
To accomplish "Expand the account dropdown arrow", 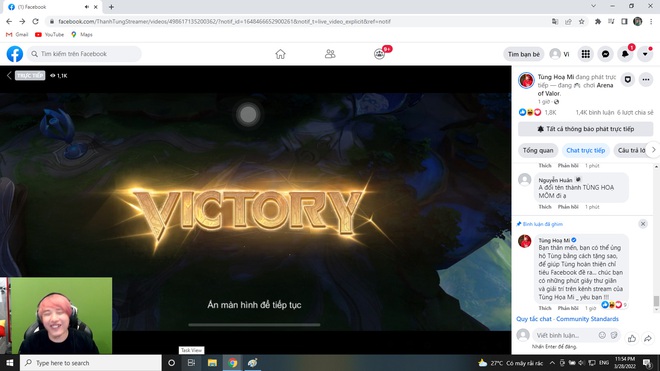I will [645, 54].
